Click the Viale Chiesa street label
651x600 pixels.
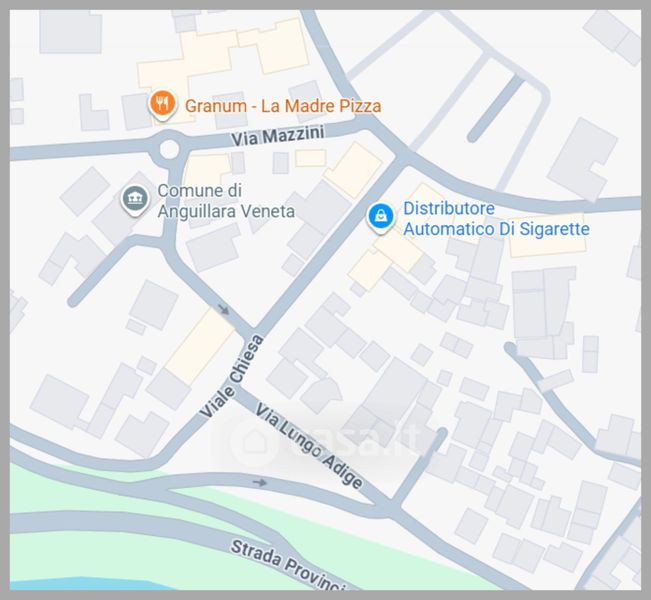[231, 376]
